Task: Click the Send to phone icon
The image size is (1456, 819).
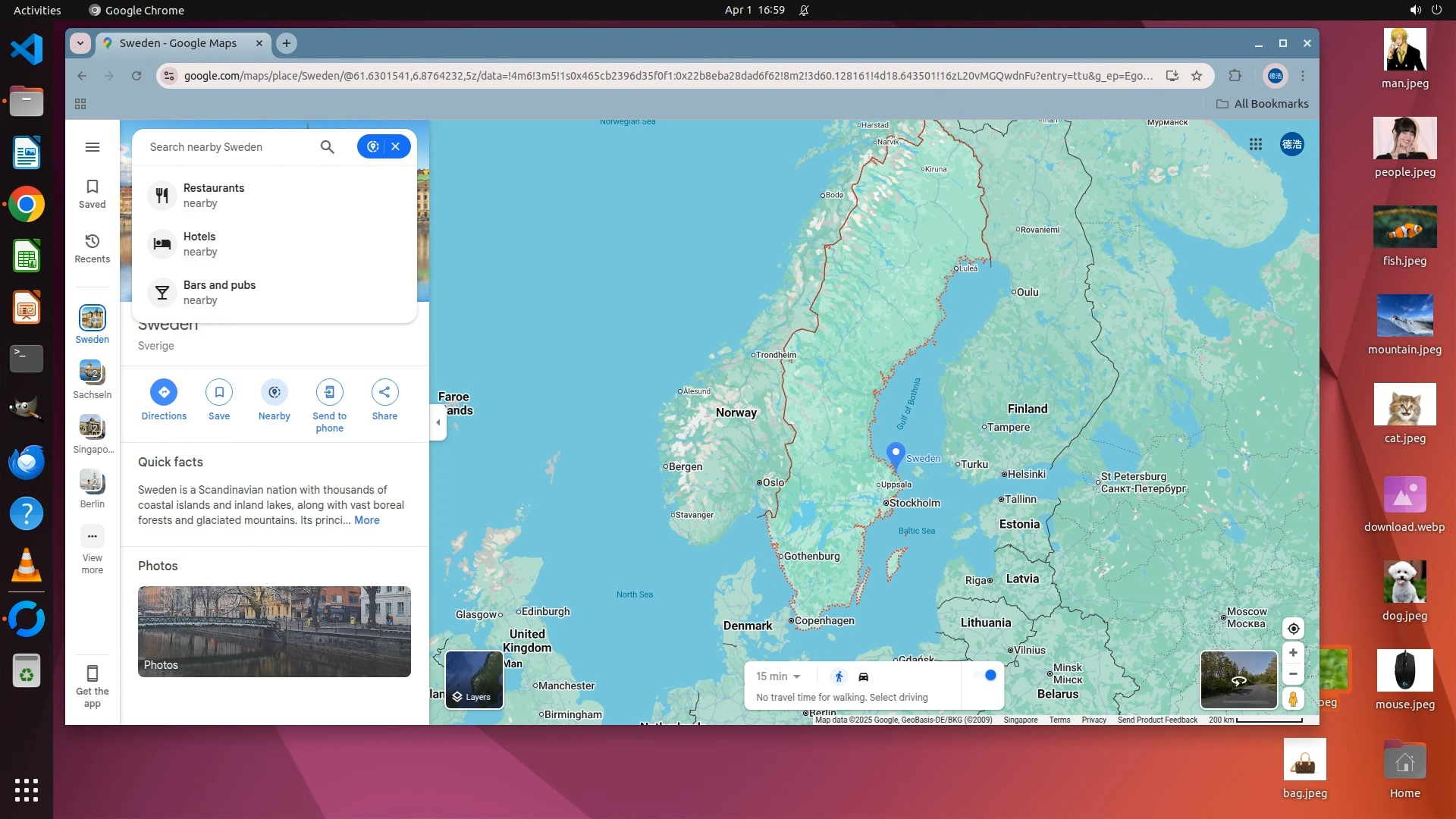Action: pos(329,392)
